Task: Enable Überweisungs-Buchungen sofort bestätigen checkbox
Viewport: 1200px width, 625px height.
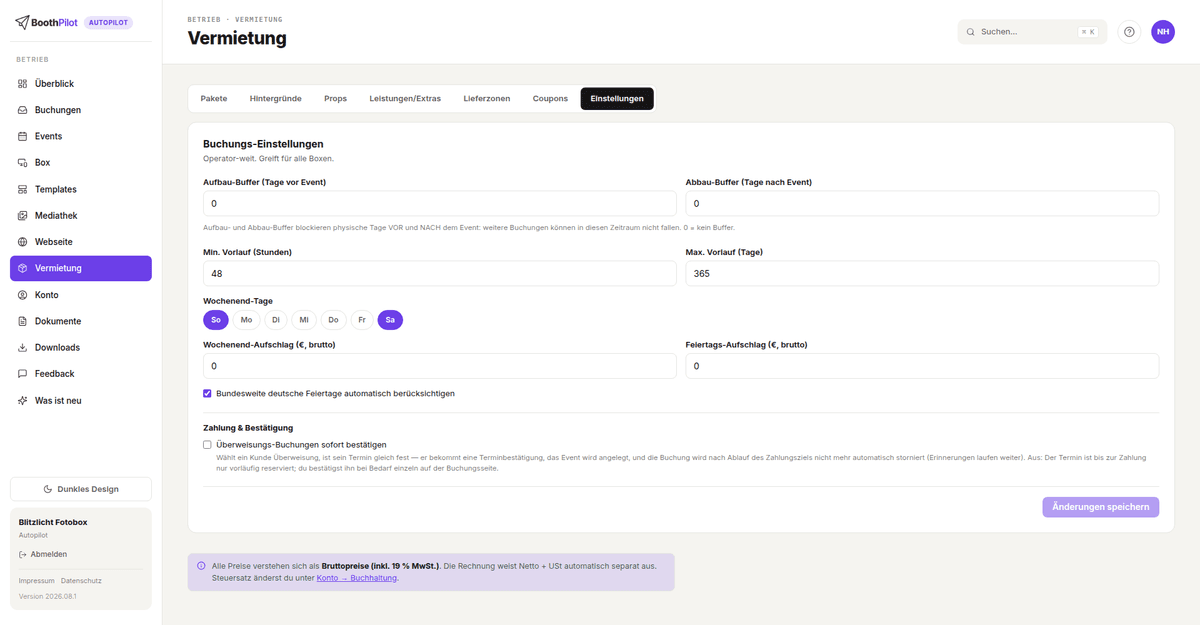Action: (x=207, y=444)
